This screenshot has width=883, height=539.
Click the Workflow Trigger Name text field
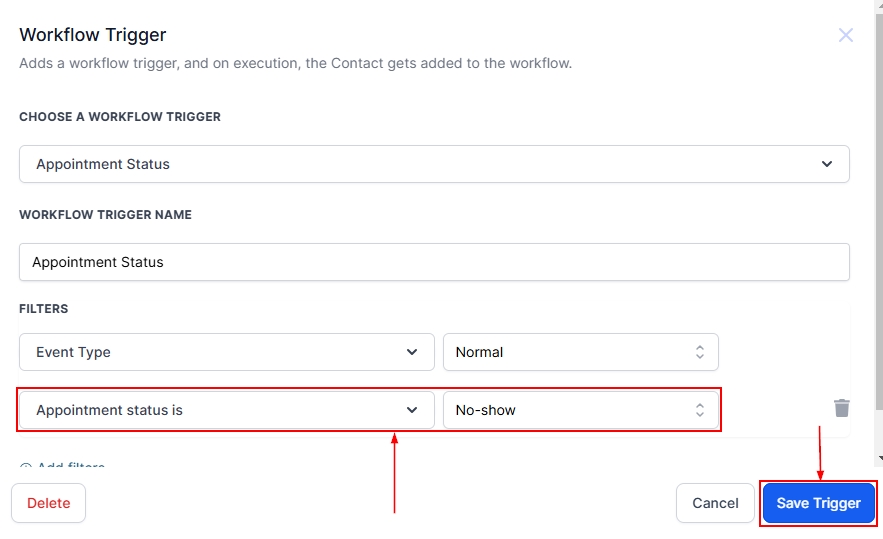pos(434,262)
